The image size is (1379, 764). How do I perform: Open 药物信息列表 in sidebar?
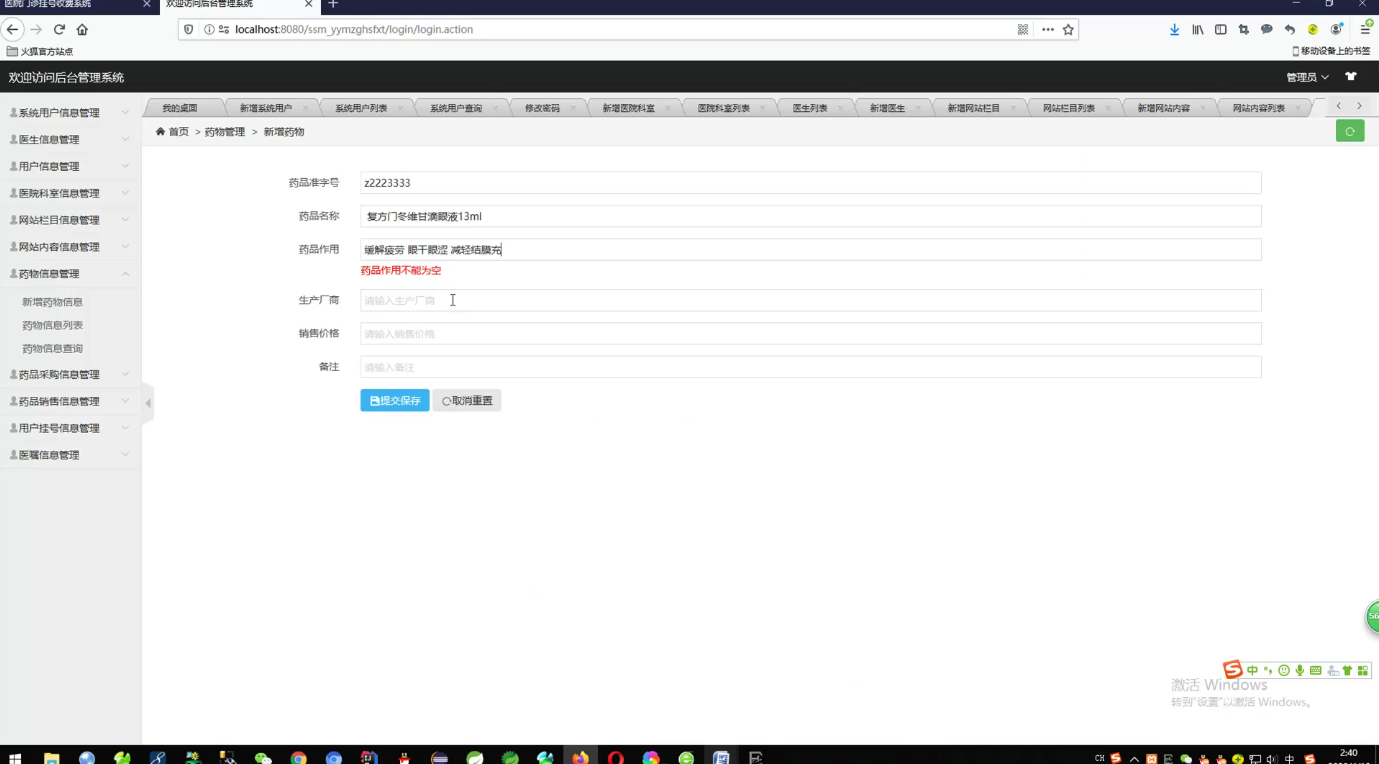click(52, 325)
